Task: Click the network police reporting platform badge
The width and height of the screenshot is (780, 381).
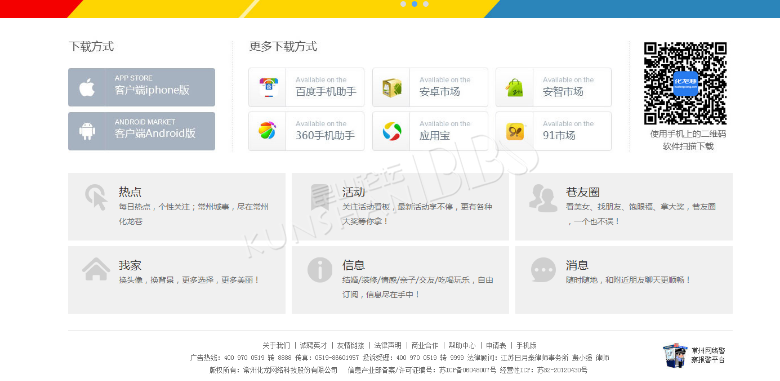Action: pyautogui.click(x=694, y=356)
